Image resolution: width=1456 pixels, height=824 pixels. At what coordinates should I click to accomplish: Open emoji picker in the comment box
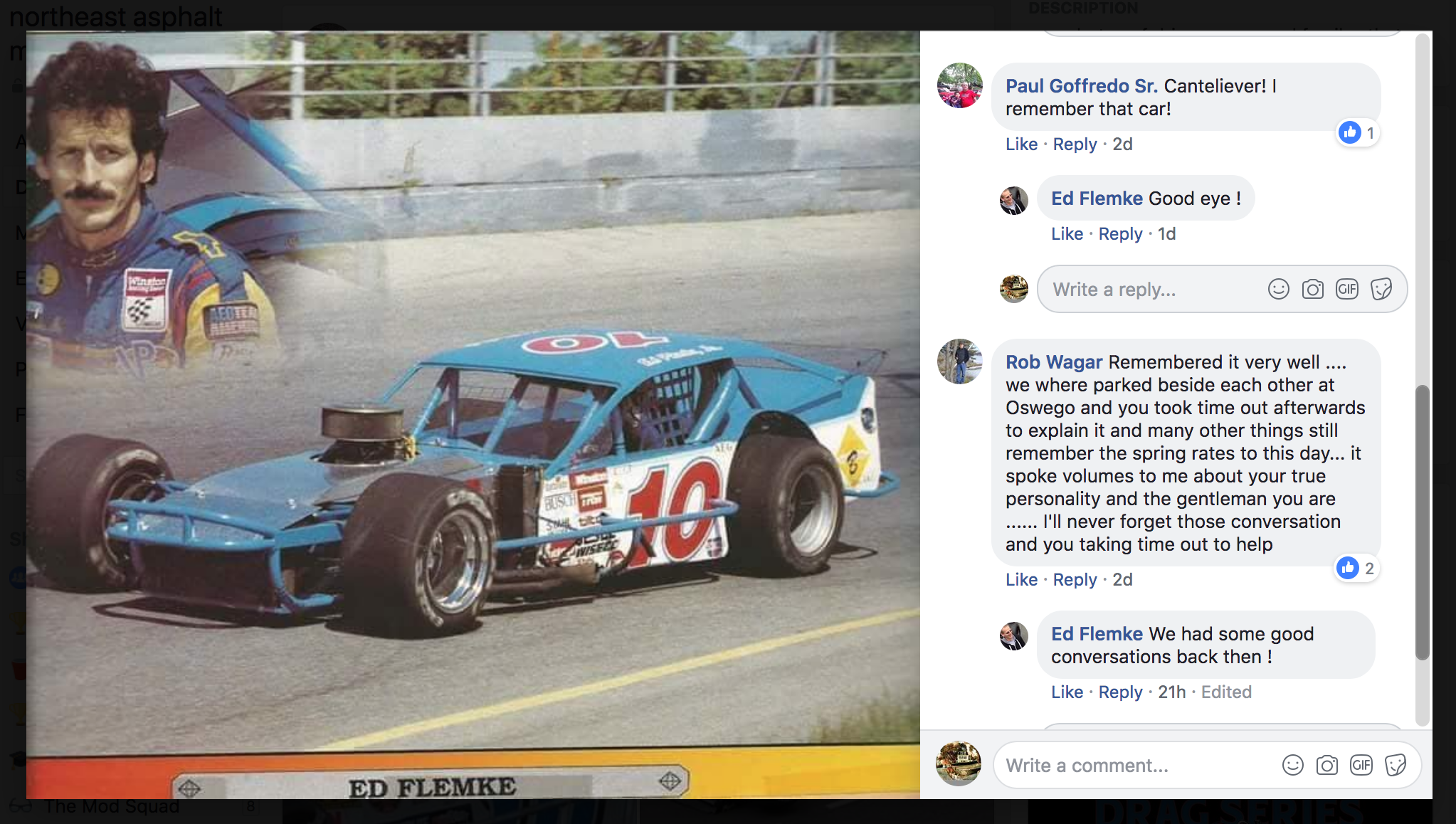click(x=1292, y=765)
